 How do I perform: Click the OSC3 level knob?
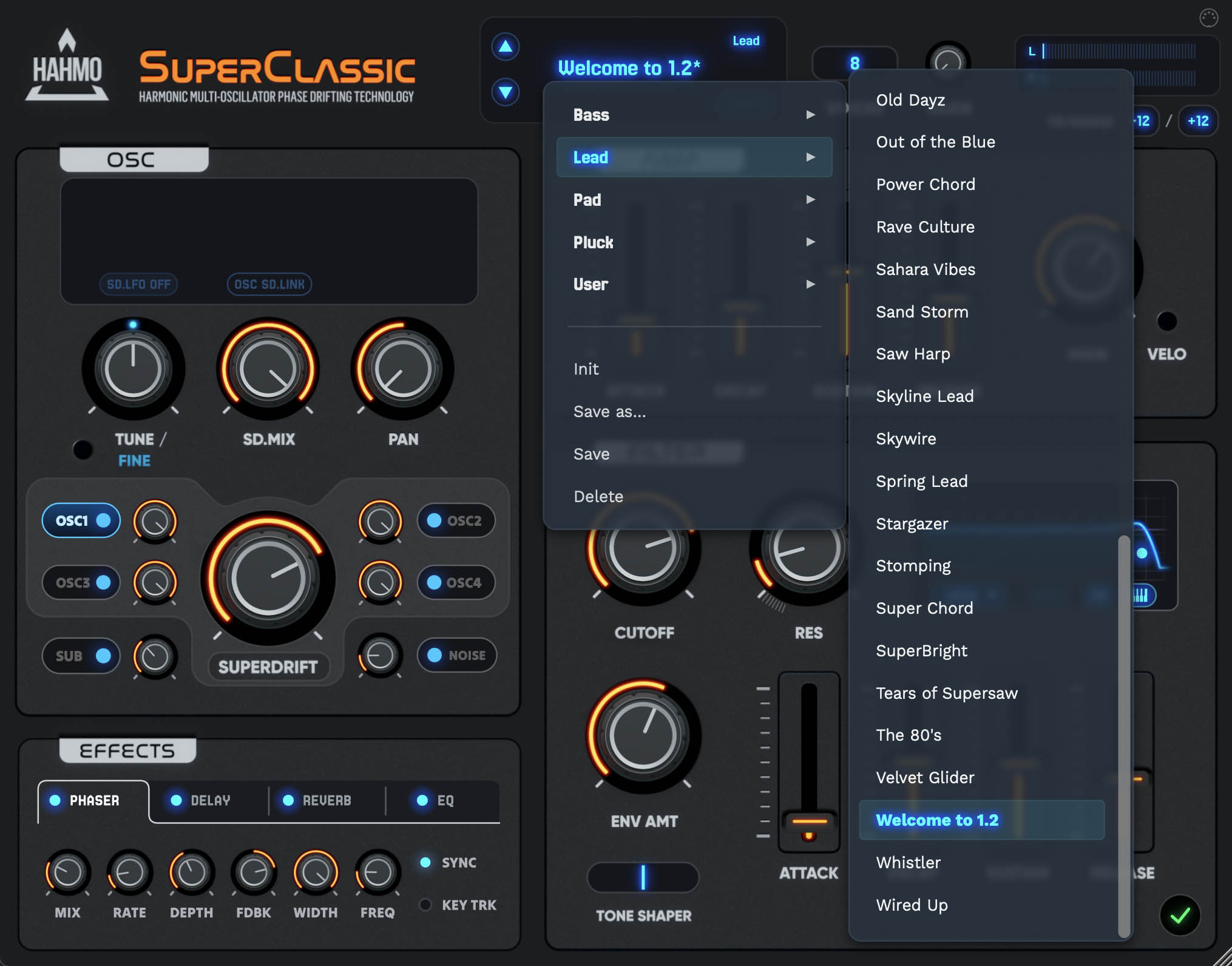coord(155,582)
